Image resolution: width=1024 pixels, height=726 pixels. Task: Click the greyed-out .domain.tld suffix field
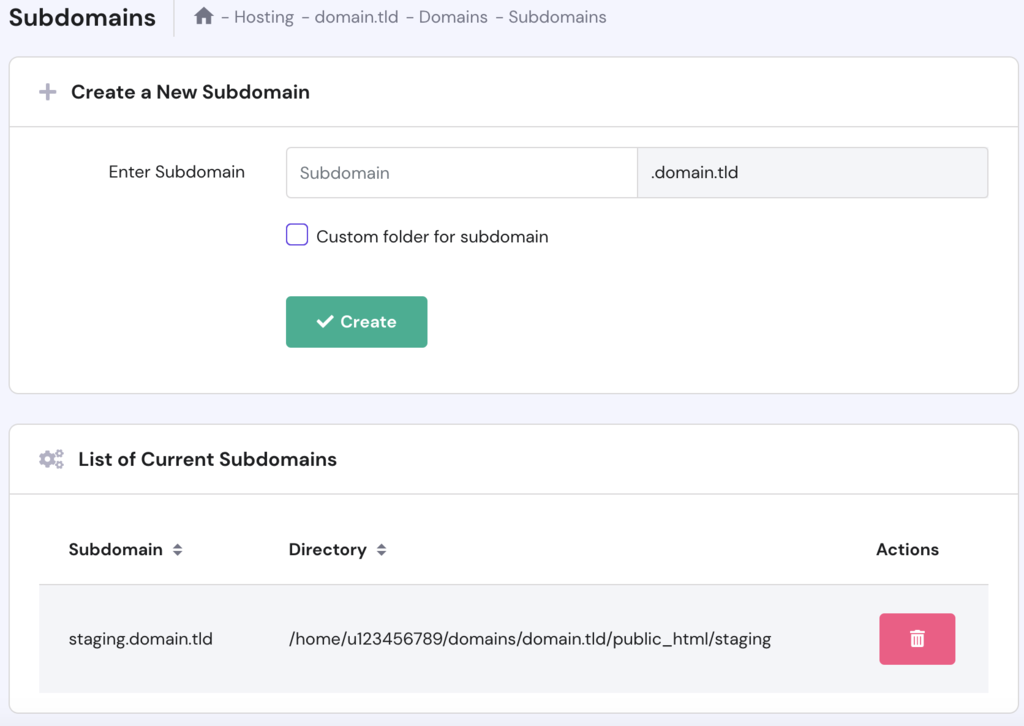[x=812, y=173]
